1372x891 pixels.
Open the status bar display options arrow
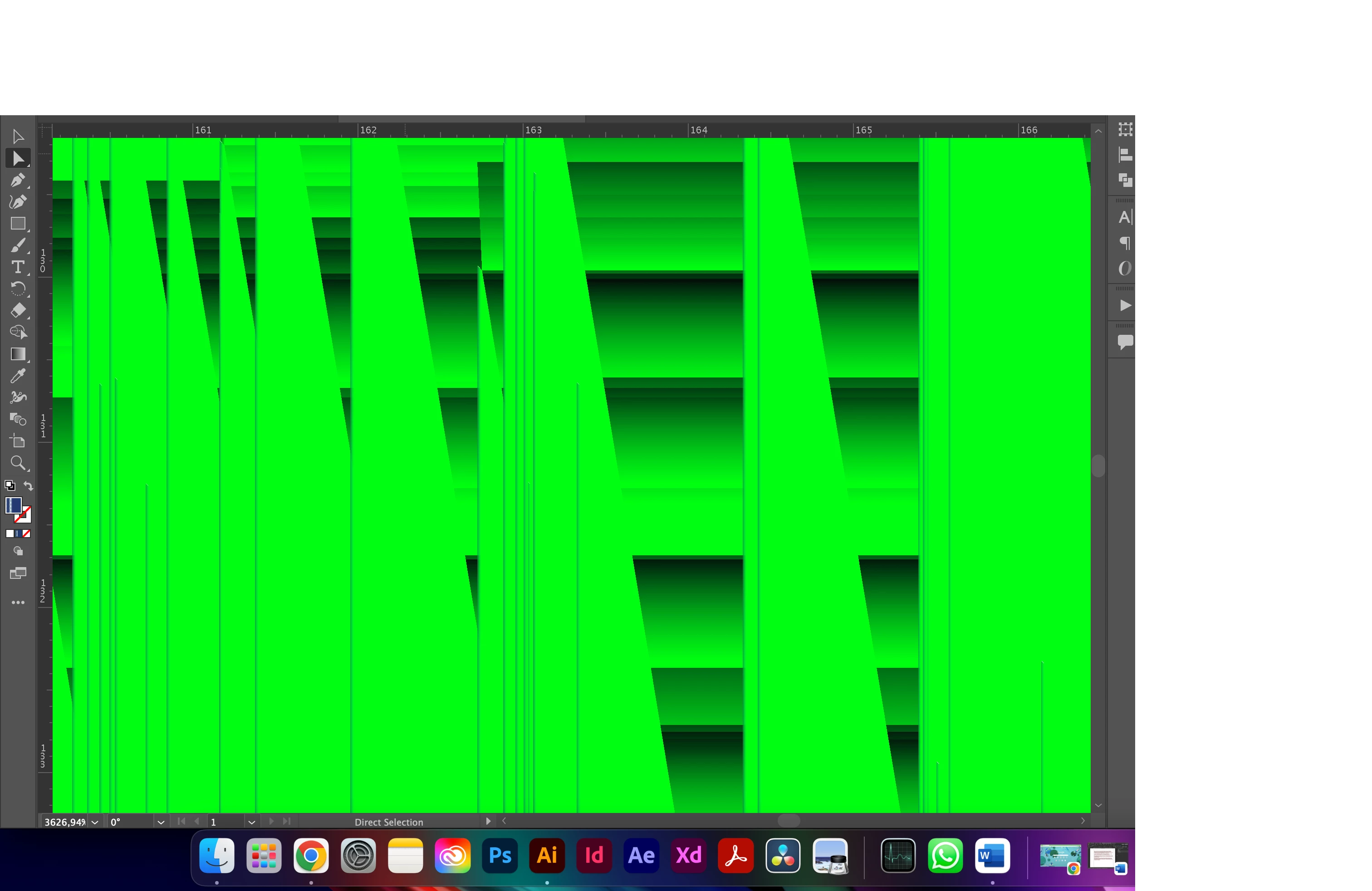[x=488, y=821]
